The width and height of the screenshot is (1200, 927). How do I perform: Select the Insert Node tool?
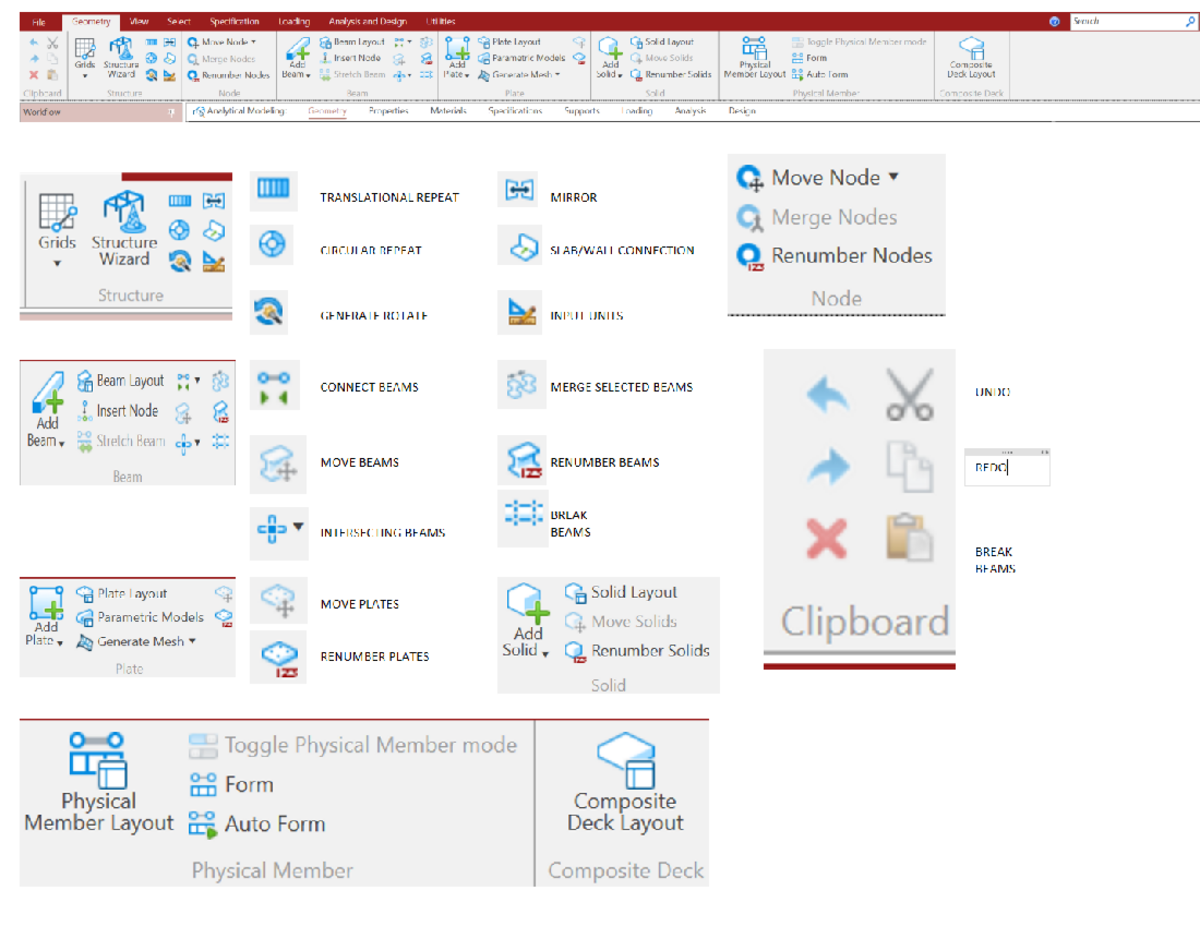(118, 411)
